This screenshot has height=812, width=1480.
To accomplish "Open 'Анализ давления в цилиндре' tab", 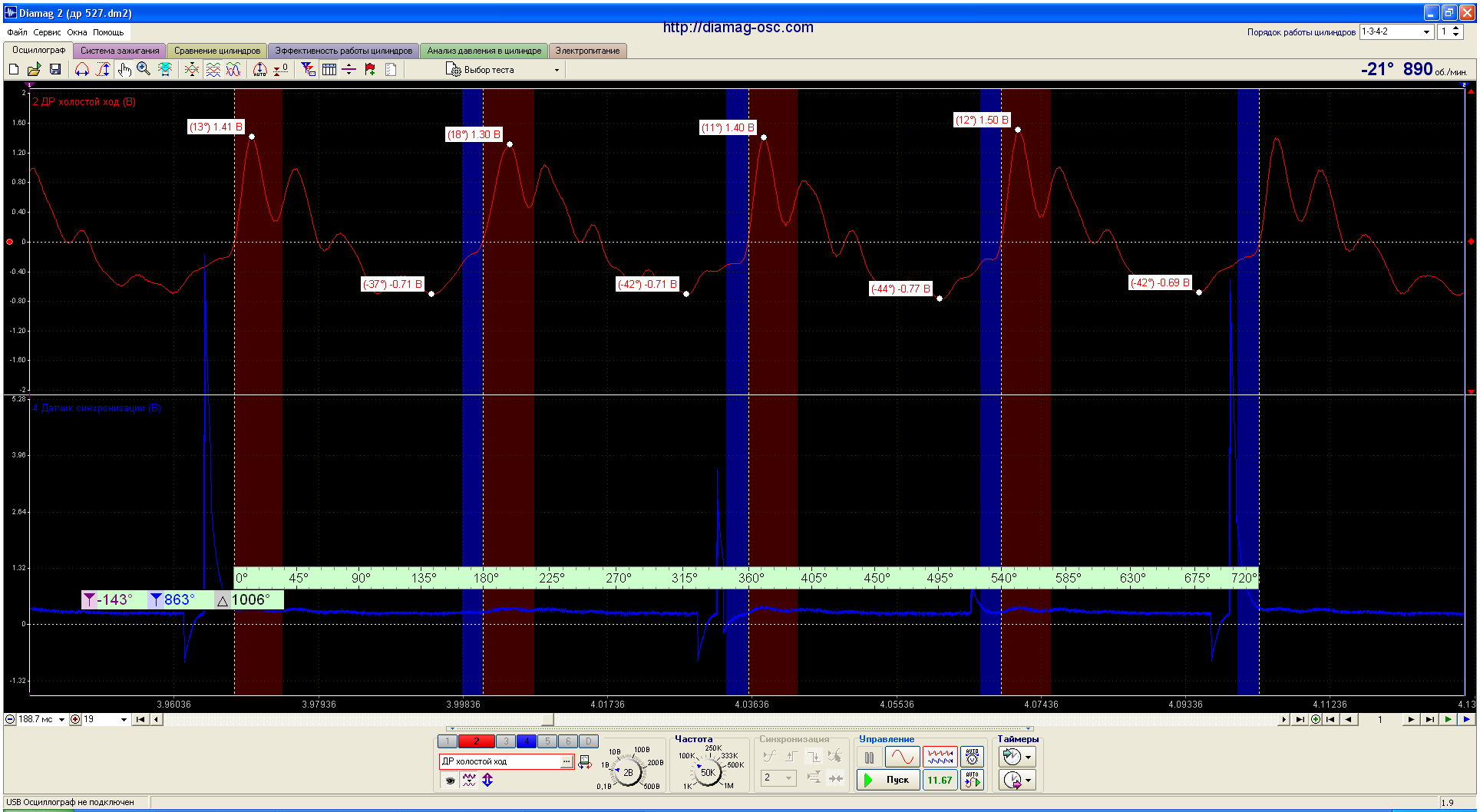I will (484, 51).
